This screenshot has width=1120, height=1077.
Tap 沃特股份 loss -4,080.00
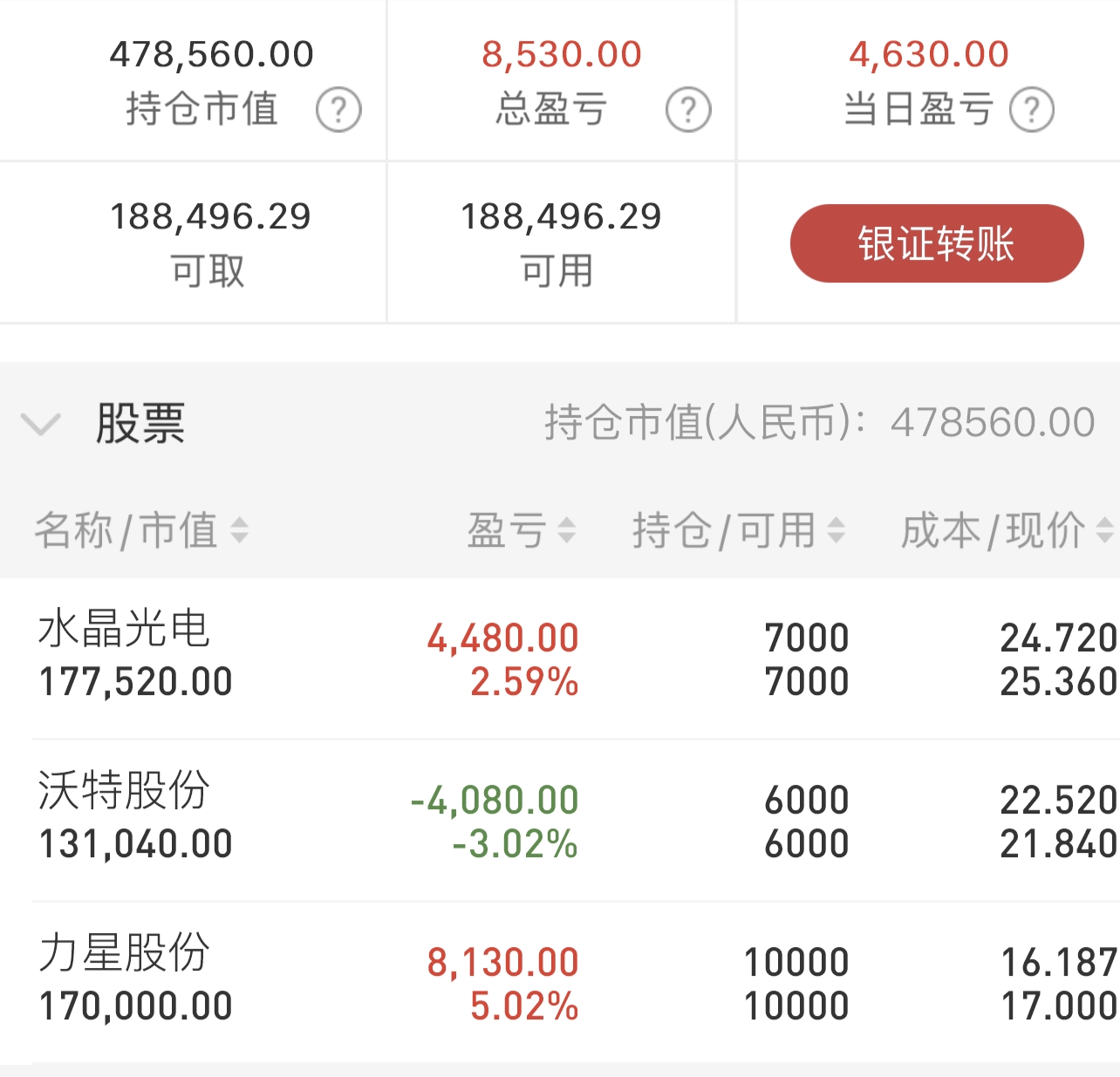click(495, 801)
